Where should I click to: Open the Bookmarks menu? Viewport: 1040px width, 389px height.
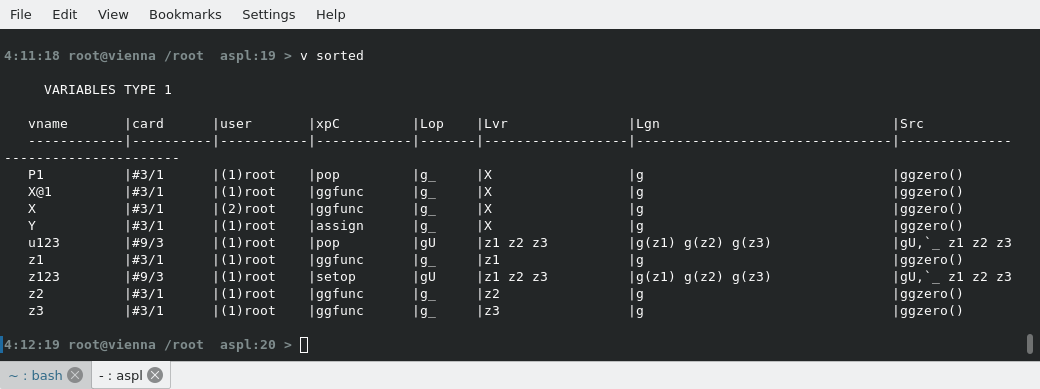click(x=185, y=14)
